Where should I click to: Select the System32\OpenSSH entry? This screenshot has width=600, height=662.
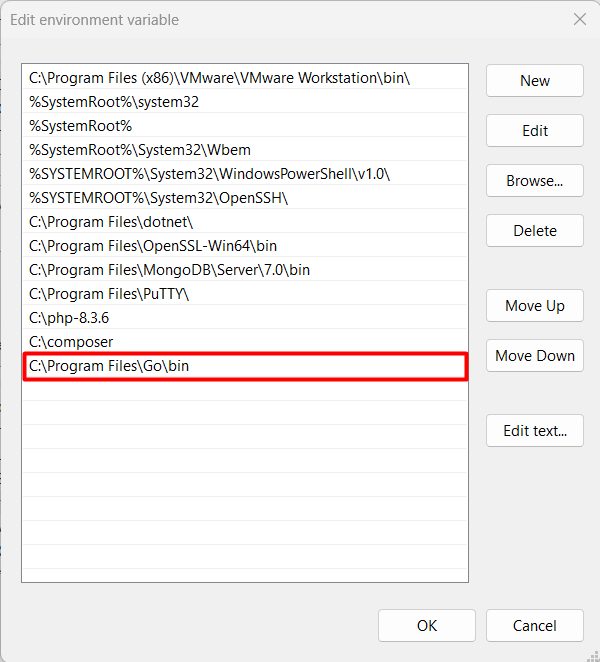245,198
